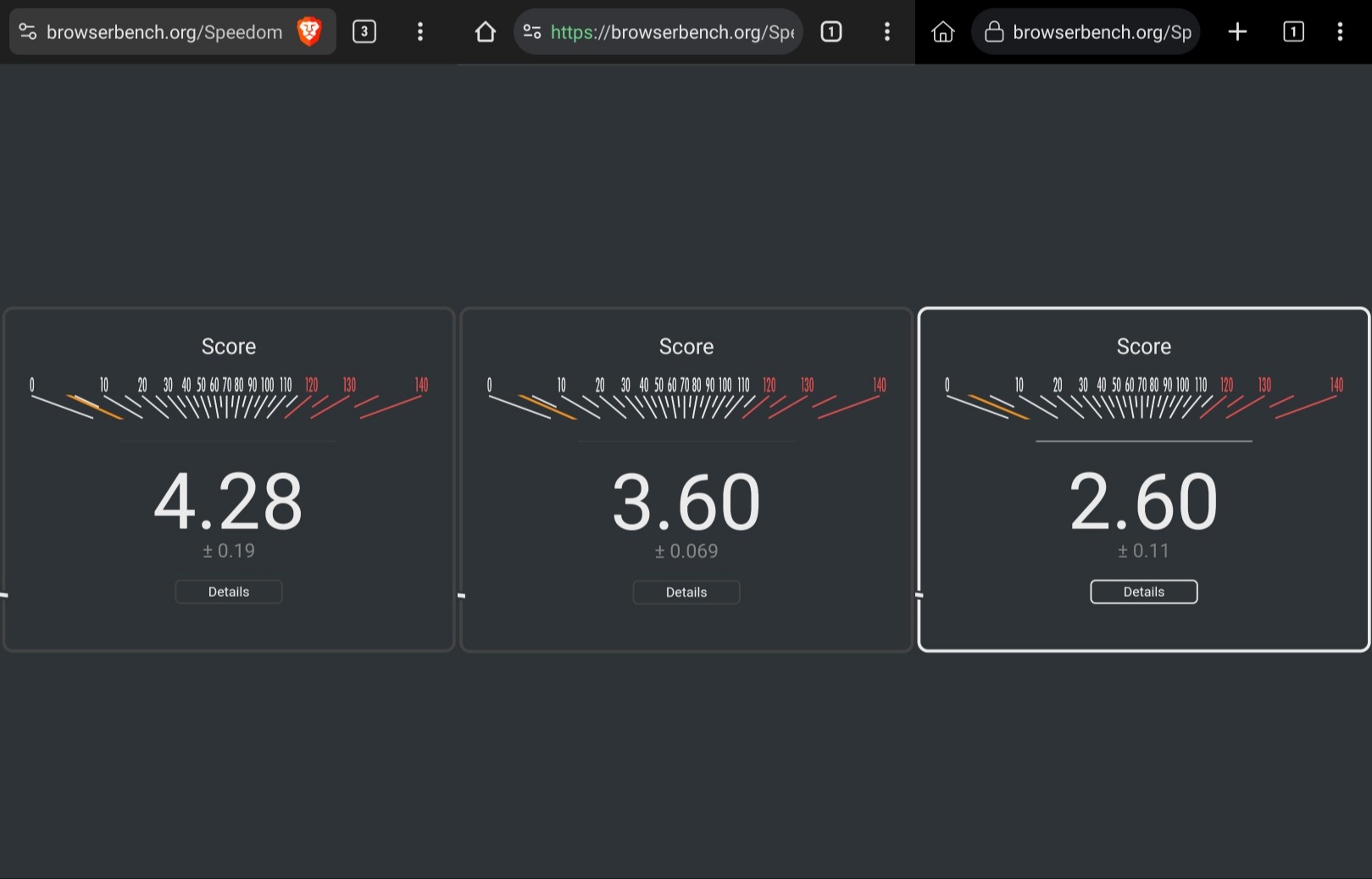Open the tab counter next to the plus icon
This screenshot has height=879, width=1372.
click(x=1293, y=32)
